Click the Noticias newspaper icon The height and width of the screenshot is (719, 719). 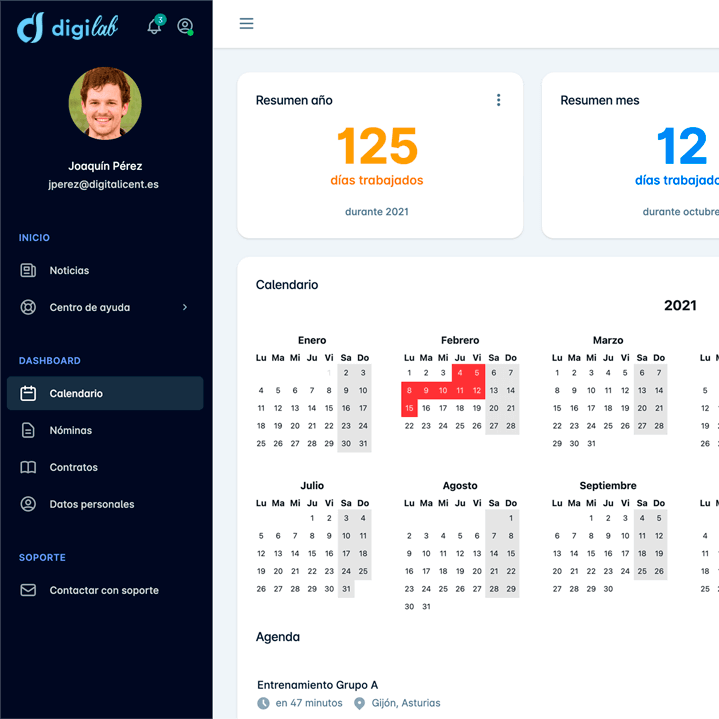coord(29,271)
